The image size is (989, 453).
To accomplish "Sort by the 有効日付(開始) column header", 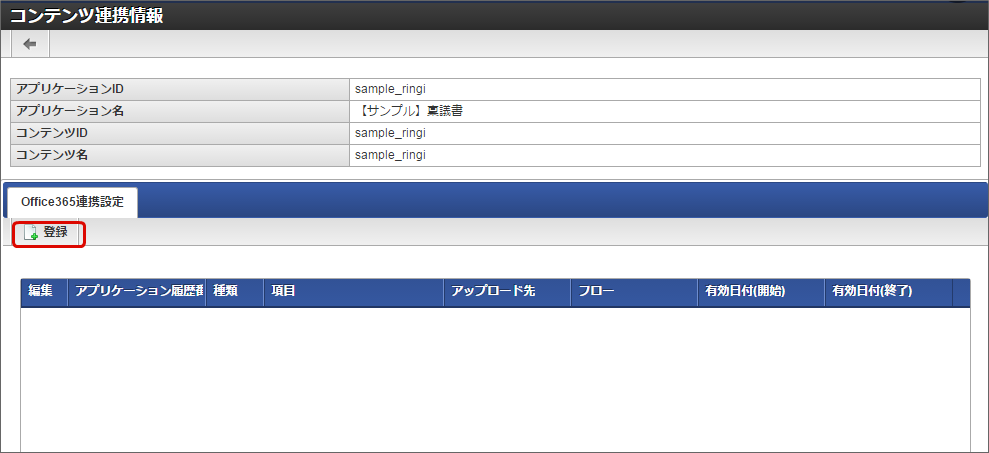I will [761, 291].
